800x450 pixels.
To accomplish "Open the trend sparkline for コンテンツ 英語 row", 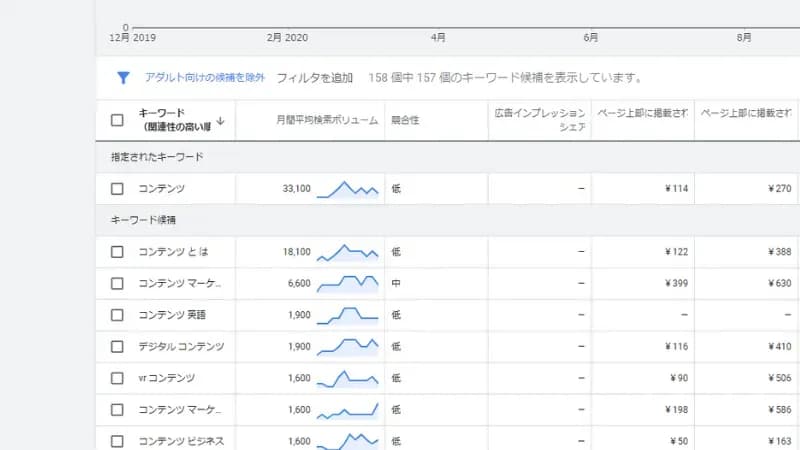I will [347, 316].
